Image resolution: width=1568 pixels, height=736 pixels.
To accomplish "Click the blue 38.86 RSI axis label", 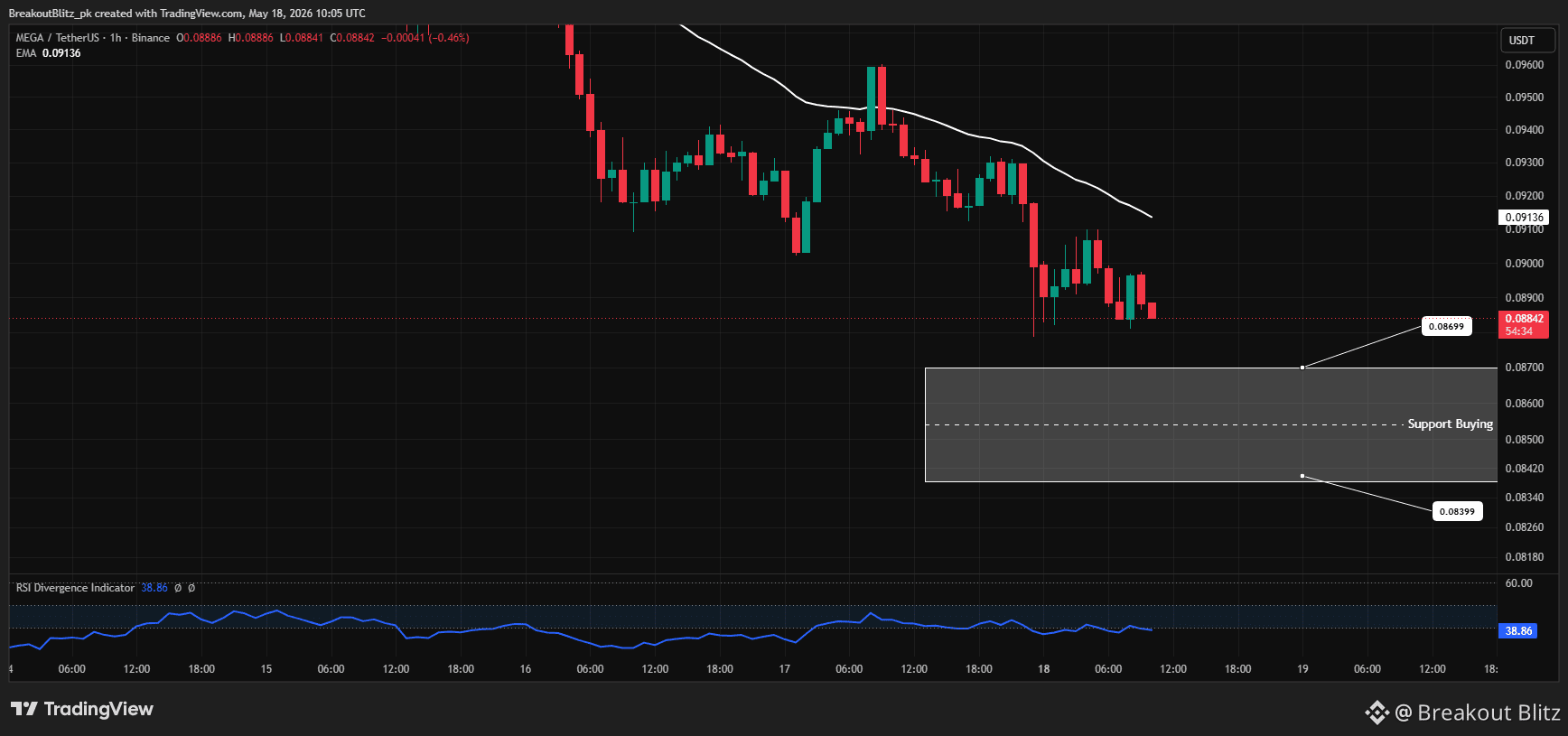I will [1518, 631].
